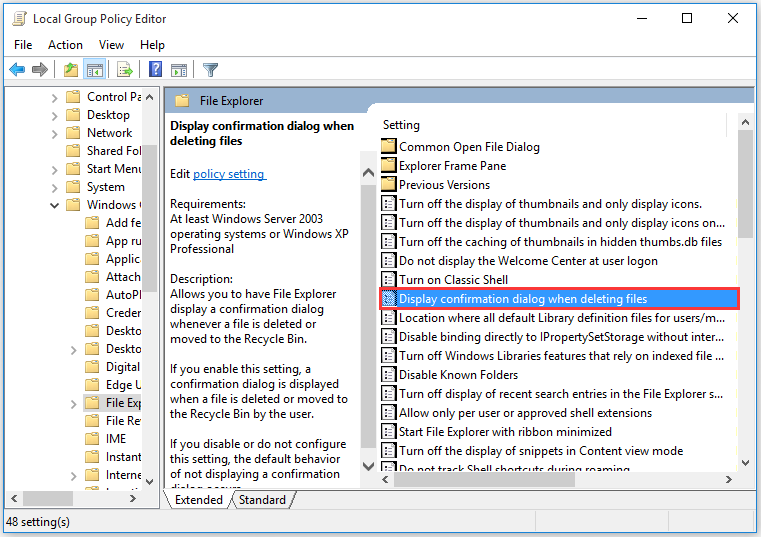Collapse the Windows Components tree node
The height and width of the screenshot is (537, 761).
(x=54, y=205)
